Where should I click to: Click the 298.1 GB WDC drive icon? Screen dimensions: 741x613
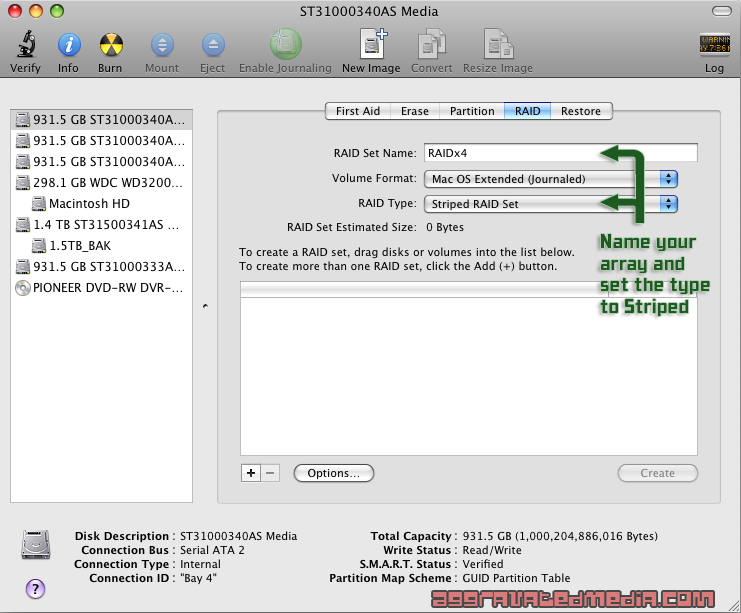pos(23,183)
